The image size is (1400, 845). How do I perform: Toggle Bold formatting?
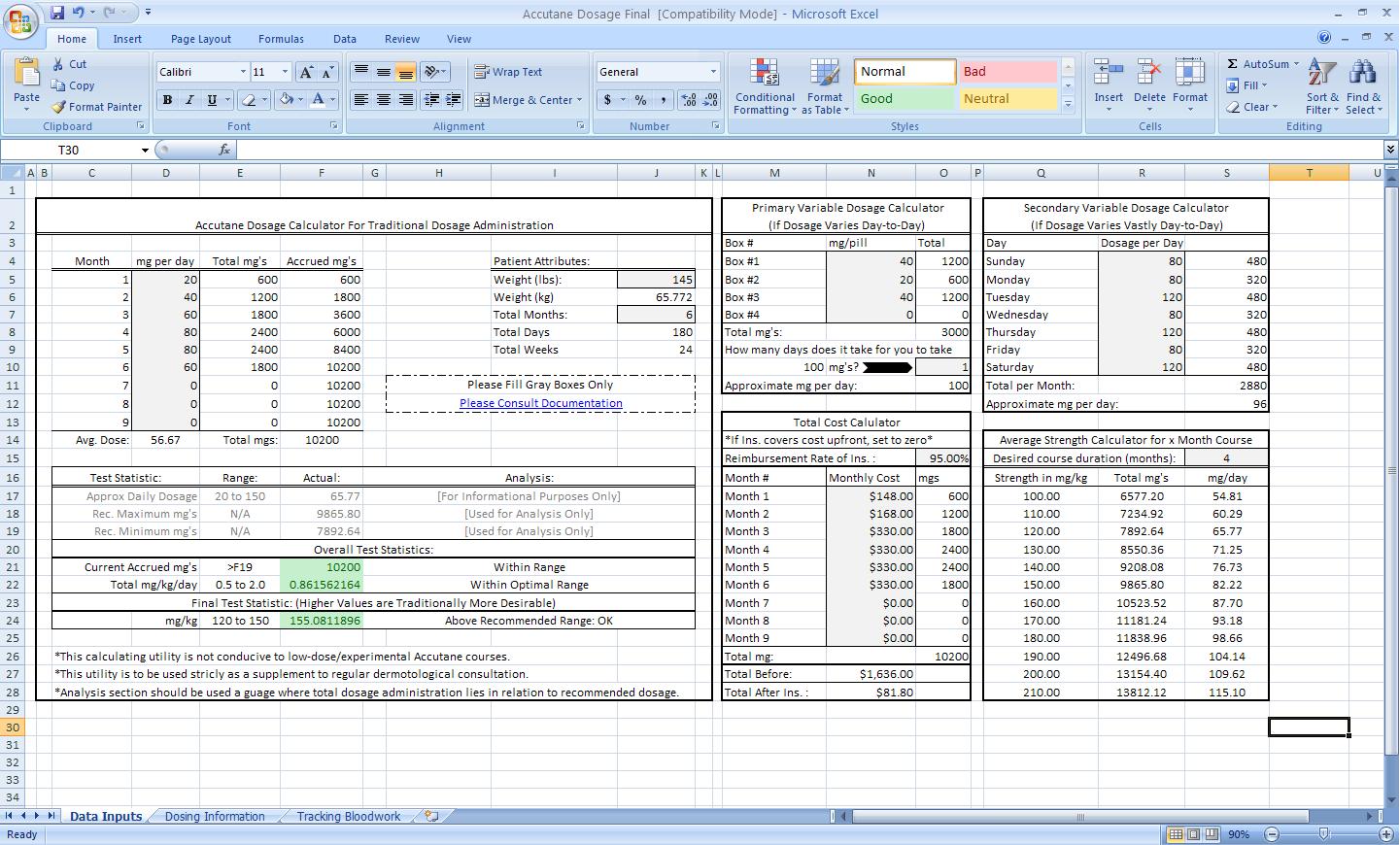coord(167,100)
